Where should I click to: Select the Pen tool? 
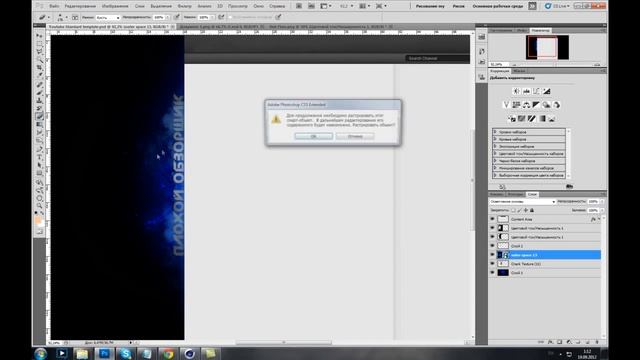pos(40,149)
